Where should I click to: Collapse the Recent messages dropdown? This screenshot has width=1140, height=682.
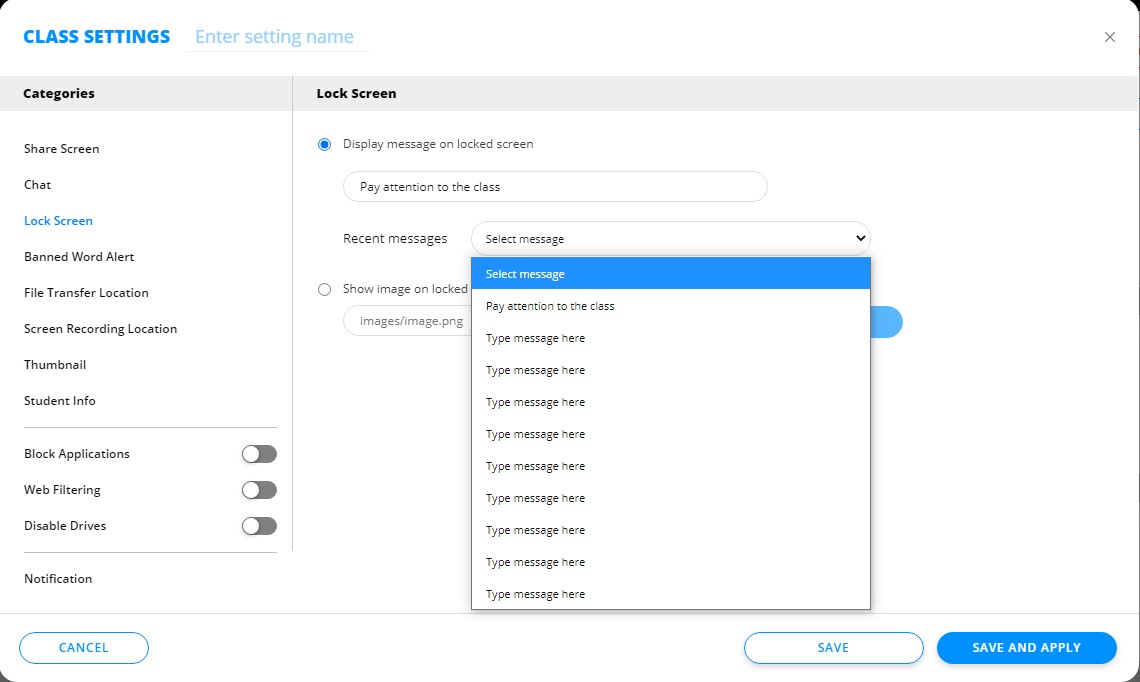[670, 239]
